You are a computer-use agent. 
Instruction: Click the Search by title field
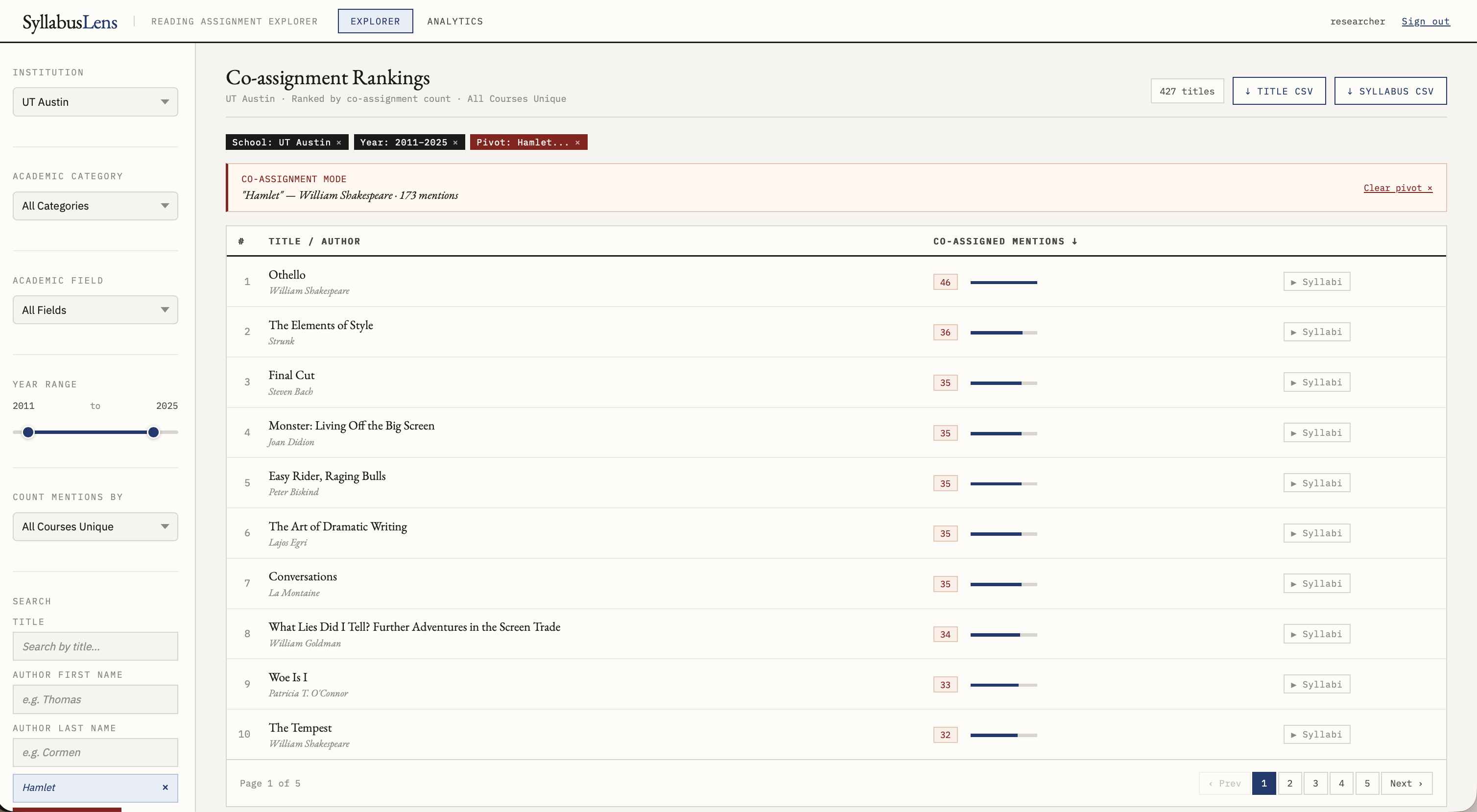95,646
